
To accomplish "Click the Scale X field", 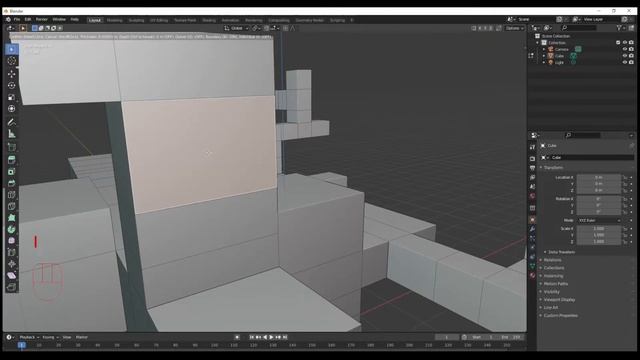I will click(599, 229).
